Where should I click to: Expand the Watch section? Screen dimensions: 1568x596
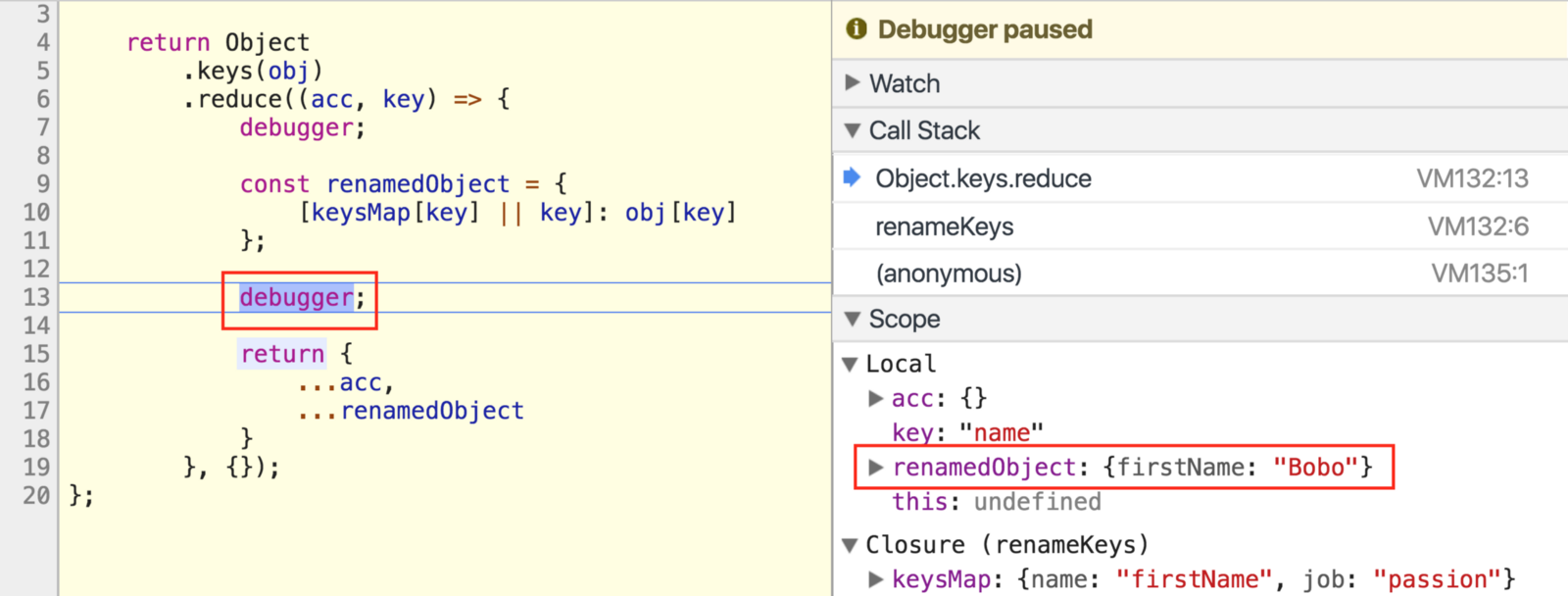click(853, 82)
